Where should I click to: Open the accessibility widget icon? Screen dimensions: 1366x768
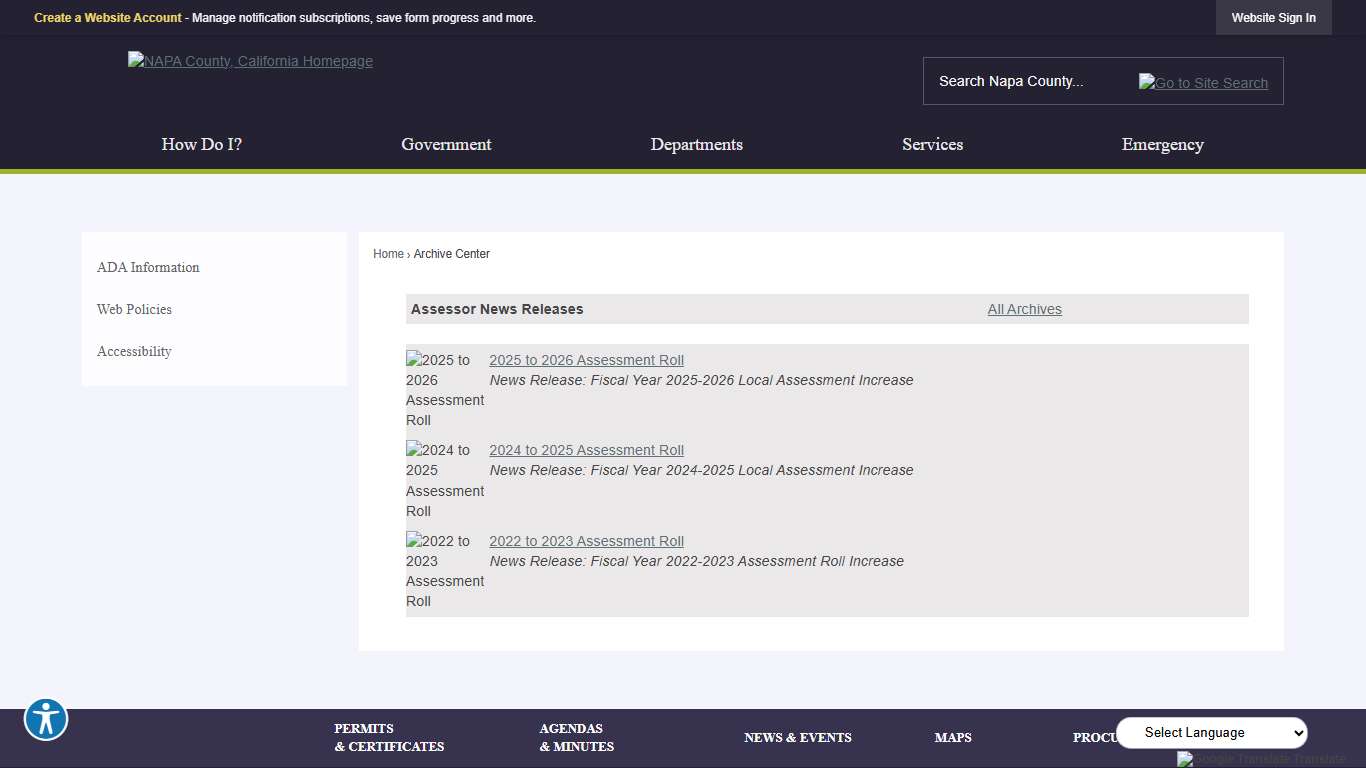46,719
